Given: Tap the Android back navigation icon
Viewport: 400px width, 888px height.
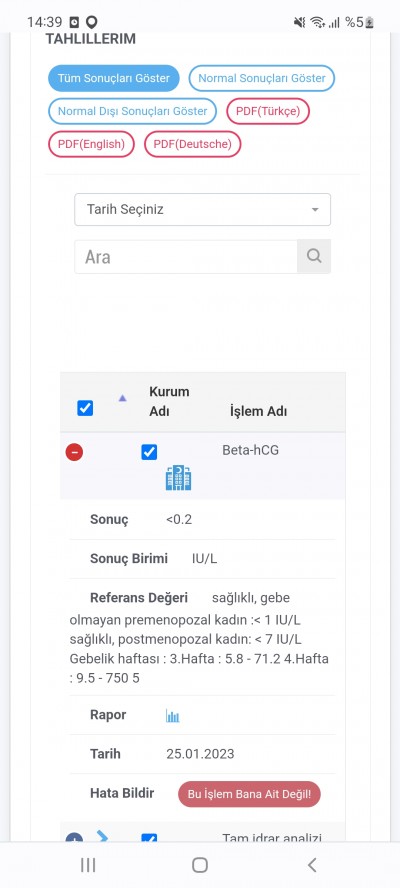Looking at the screenshot, I should coord(312,865).
